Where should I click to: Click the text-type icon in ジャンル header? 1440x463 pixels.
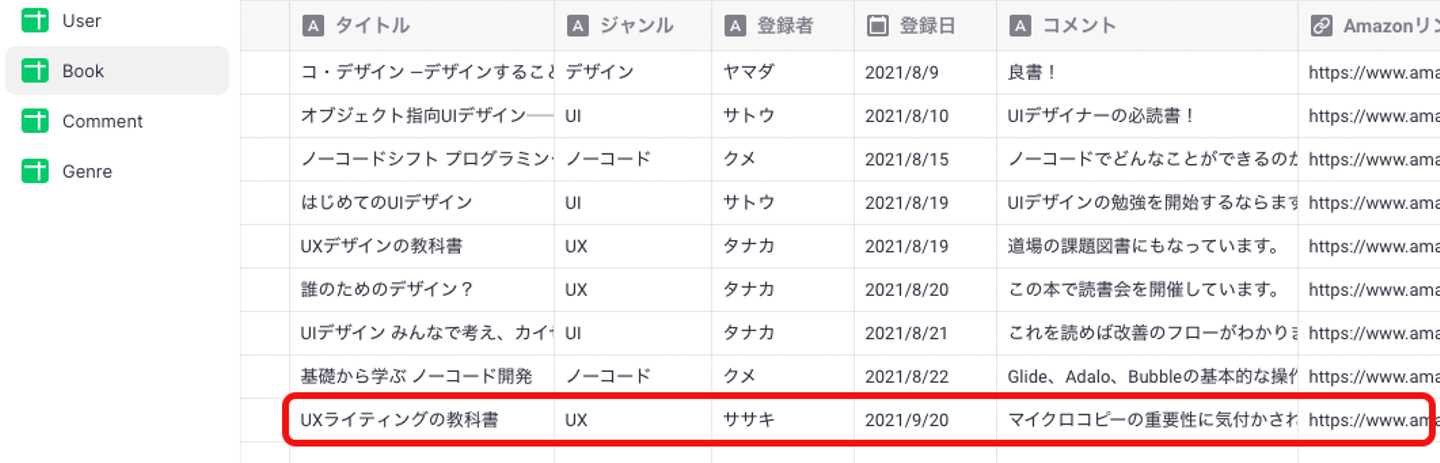point(577,26)
